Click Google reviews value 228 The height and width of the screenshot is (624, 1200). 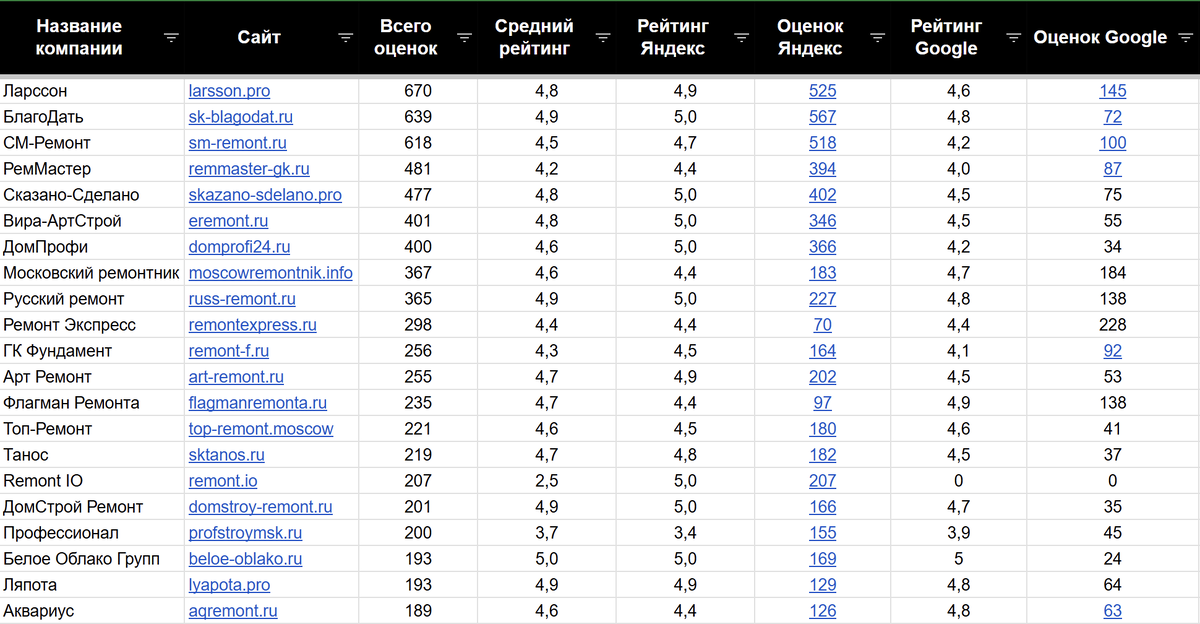[1113, 325]
